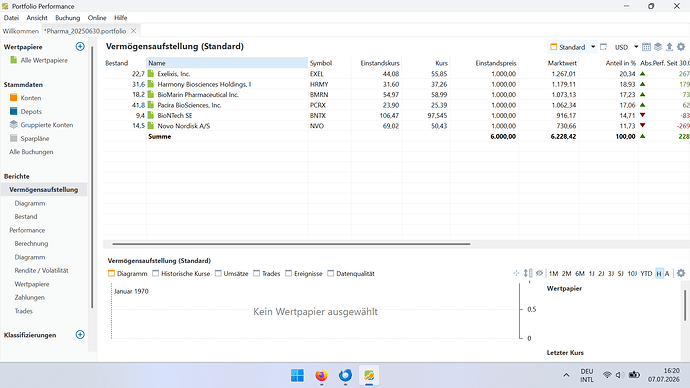Image resolution: width=690 pixels, height=388 pixels.
Task: Click the Portfolio Performance taskbar icon
Action: (369, 375)
